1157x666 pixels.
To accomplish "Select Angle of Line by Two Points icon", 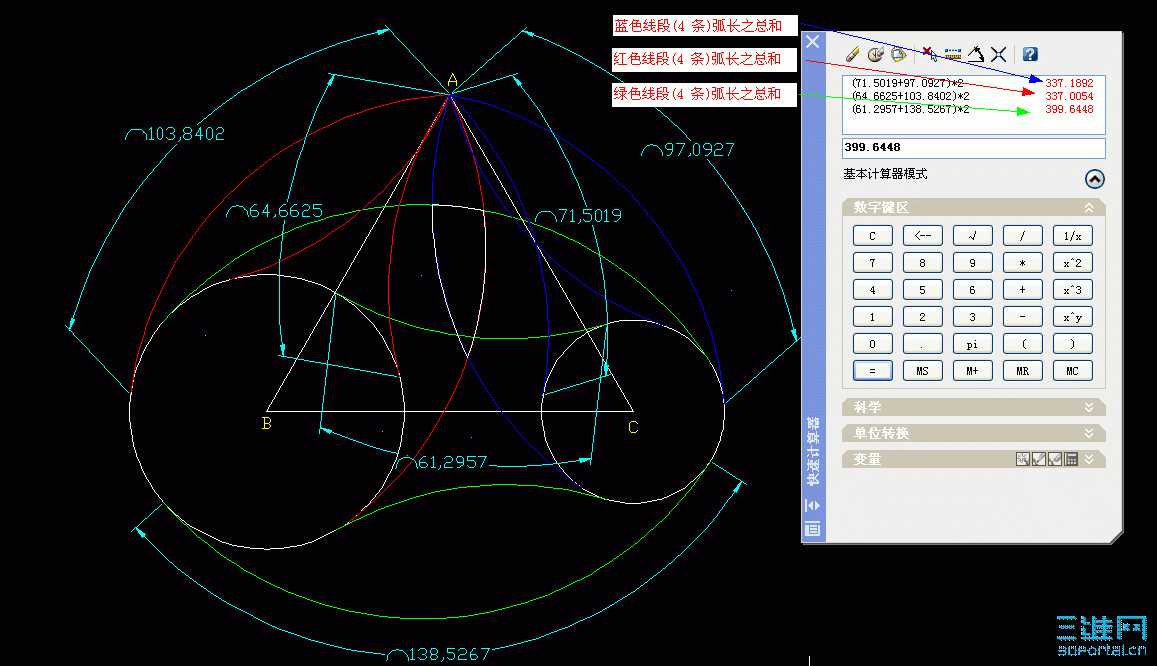I will pos(975,54).
